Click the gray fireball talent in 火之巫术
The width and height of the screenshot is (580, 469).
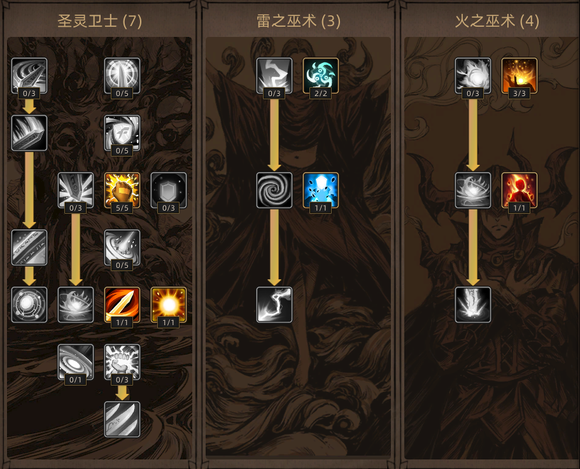click(x=473, y=75)
